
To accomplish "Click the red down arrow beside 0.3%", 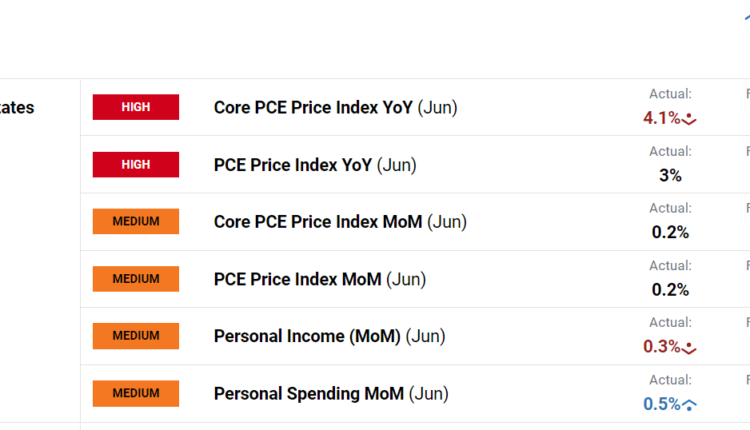I will (689, 348).
